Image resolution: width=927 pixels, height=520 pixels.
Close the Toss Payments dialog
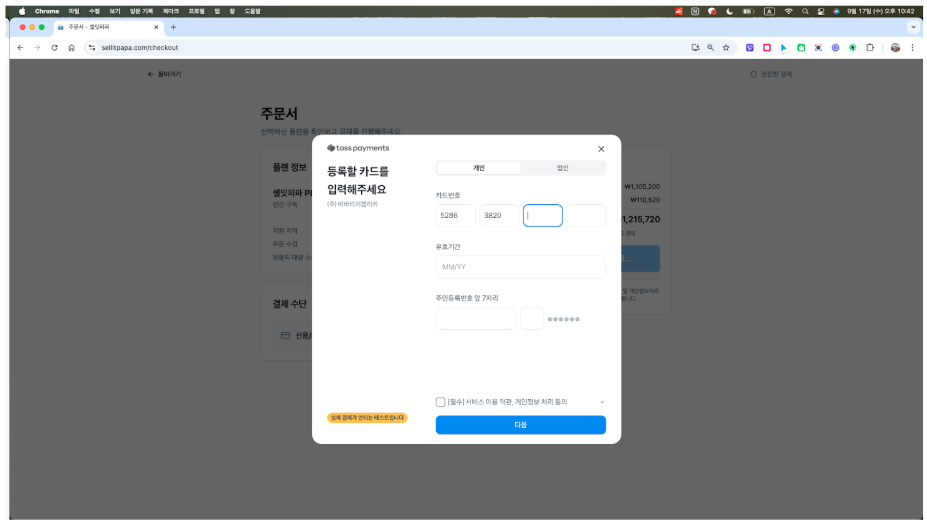pyautogui.click(x=601, y=149)
